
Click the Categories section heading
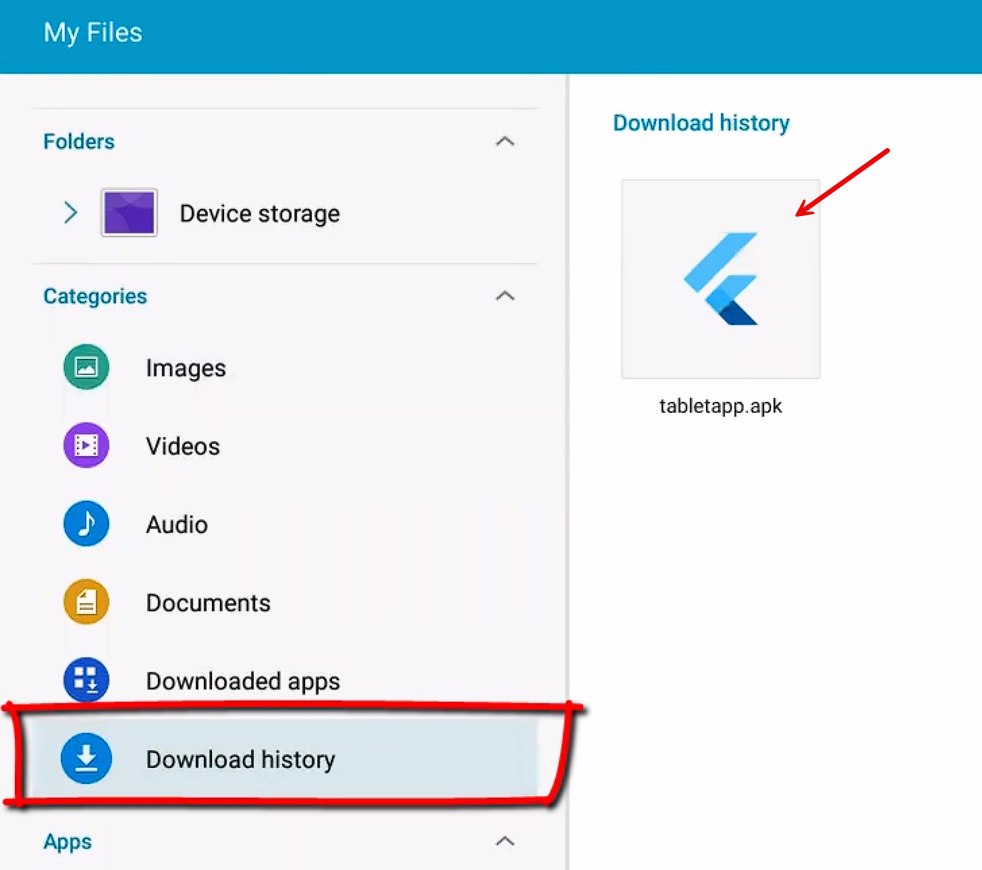[95, 296]
